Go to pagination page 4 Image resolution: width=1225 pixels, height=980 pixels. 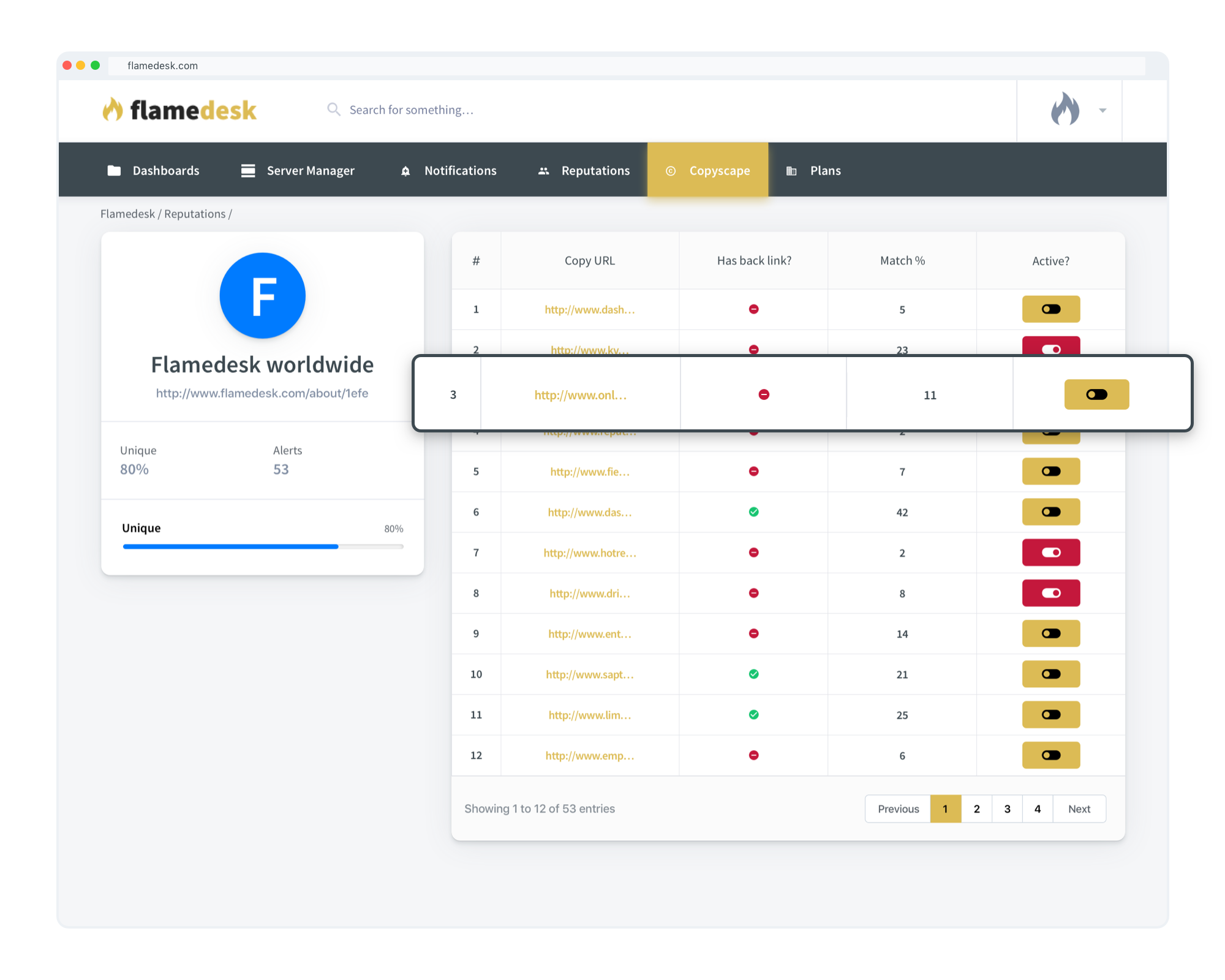[x=1038, y=809]
